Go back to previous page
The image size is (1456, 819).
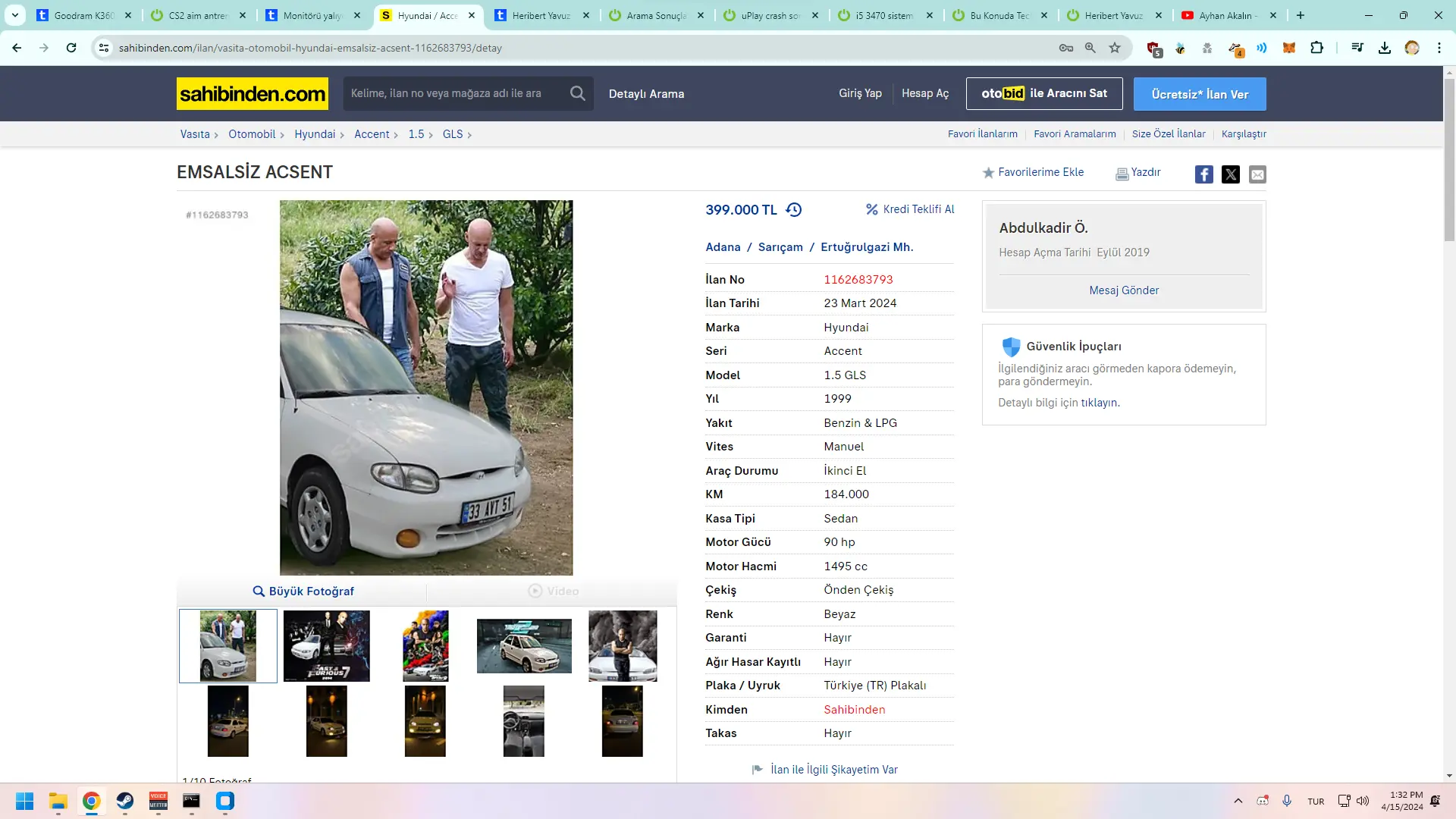click(x=17, y=48)
